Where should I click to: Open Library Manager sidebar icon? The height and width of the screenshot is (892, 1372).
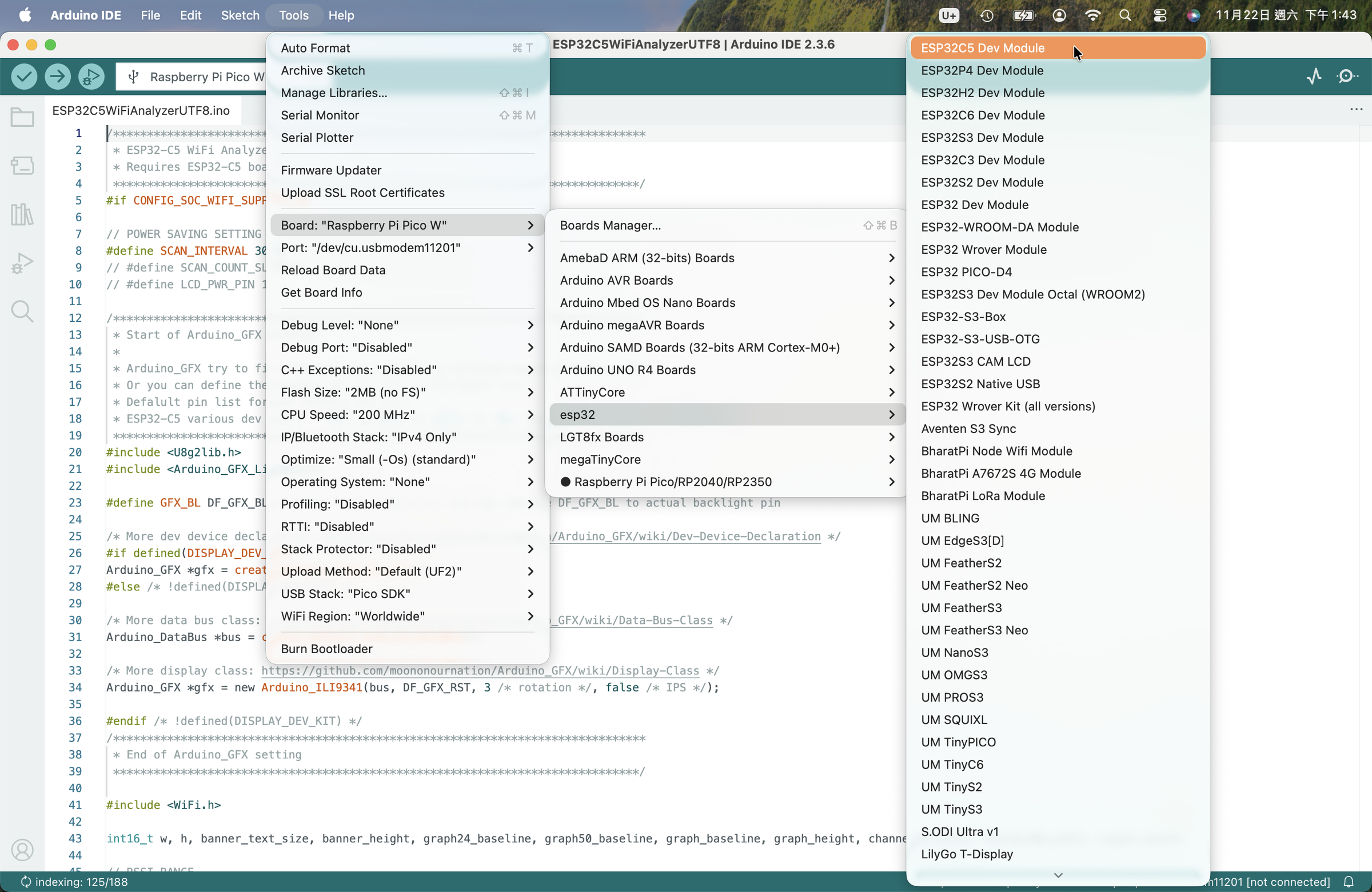tap(22, 214)
